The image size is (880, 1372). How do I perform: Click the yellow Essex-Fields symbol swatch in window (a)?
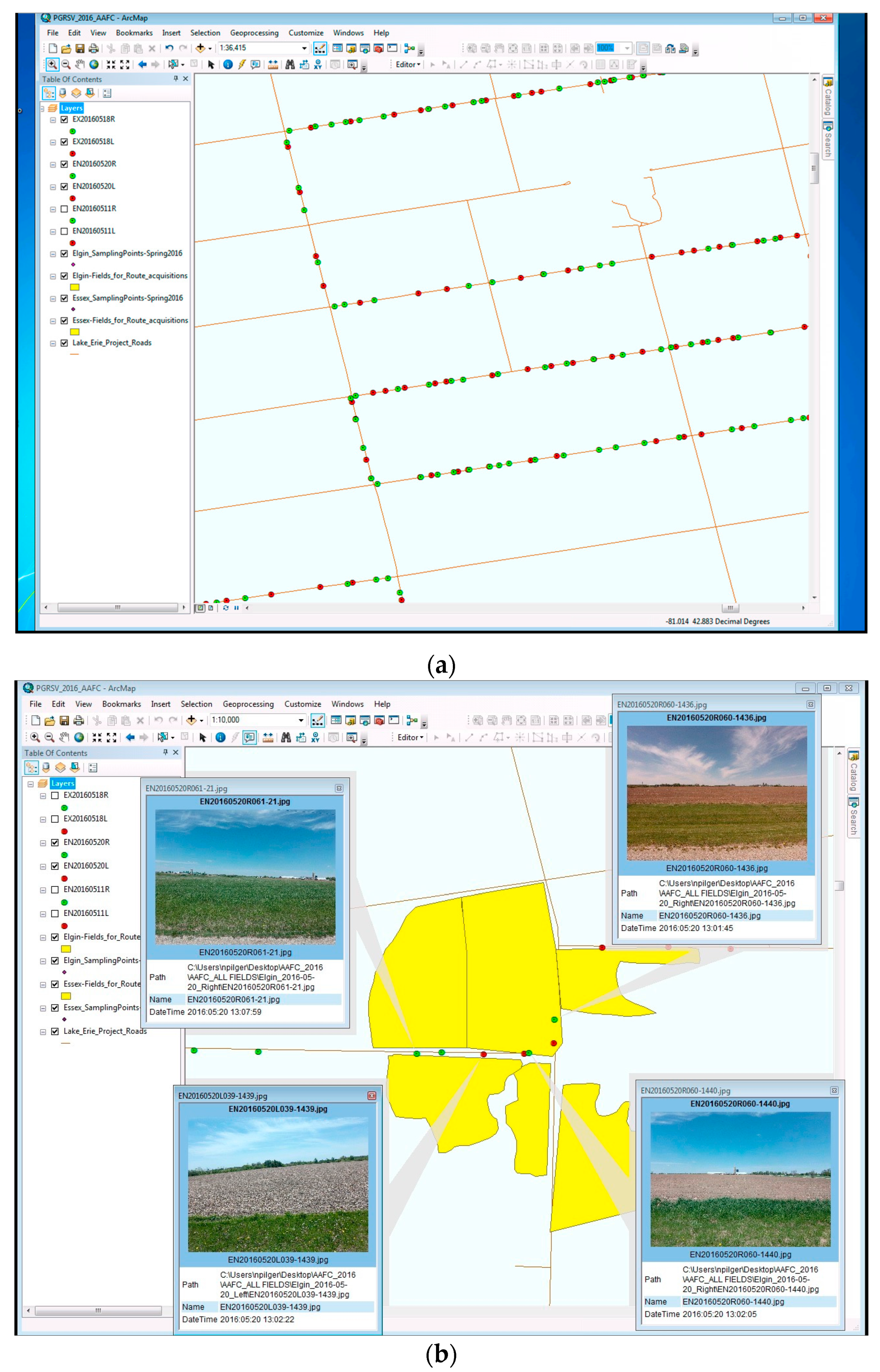(x=75, y=332)
